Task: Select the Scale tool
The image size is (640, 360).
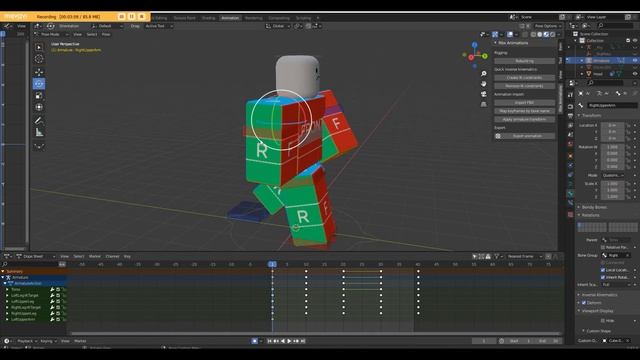Action: pos(39,96)
